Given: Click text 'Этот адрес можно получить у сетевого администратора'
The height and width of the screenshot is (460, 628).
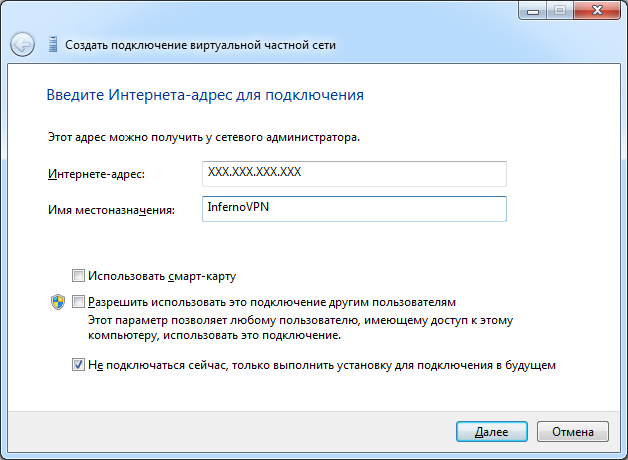Looking at the screenshot, I should tap(204, 137).
